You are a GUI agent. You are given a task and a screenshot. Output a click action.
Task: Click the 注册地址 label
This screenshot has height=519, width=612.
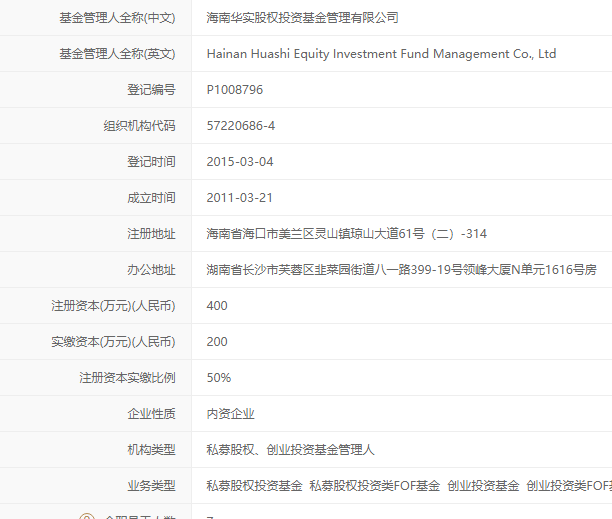(151, 234)
